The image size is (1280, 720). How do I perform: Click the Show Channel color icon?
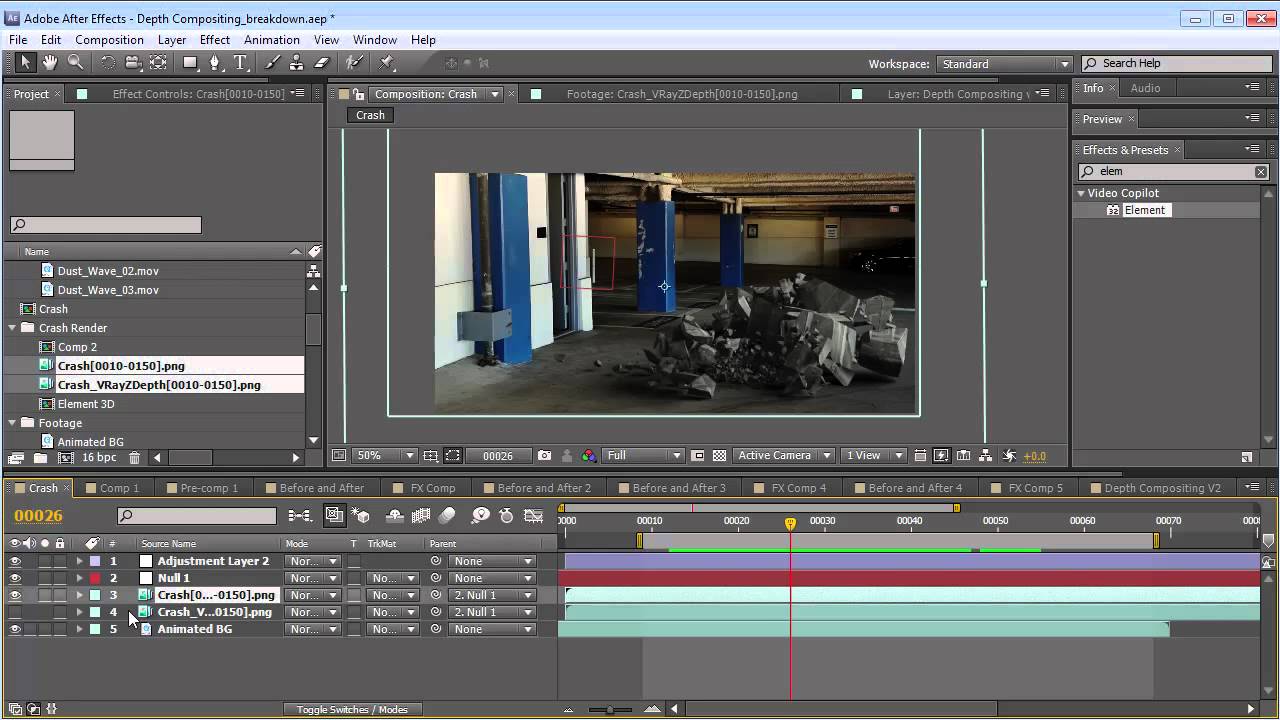tap(588, 455)
